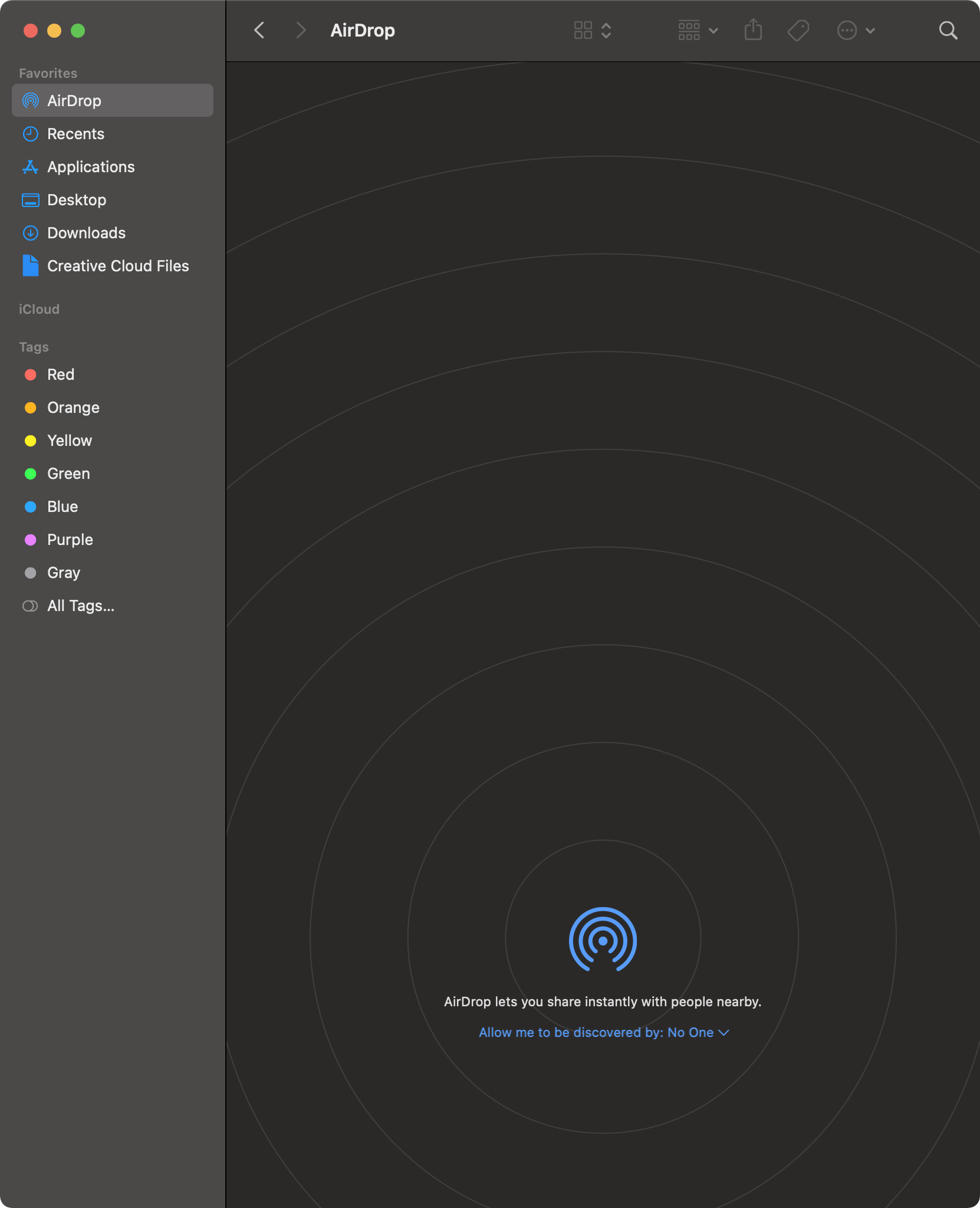Click the large blue AirDrop icon

[603, 940]
